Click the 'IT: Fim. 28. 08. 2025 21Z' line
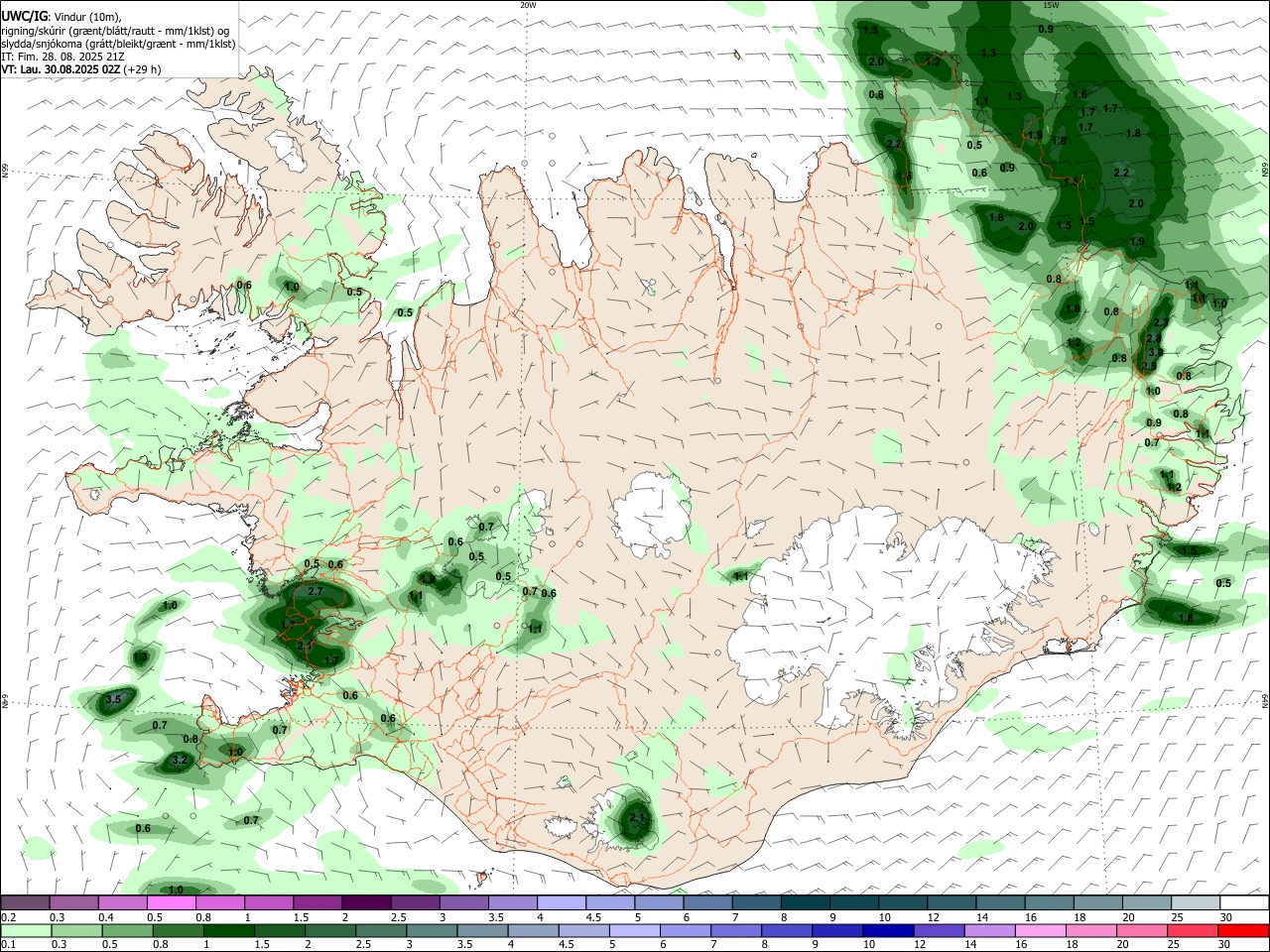This screenshot has width=1270, height=952. click(63, 57)
